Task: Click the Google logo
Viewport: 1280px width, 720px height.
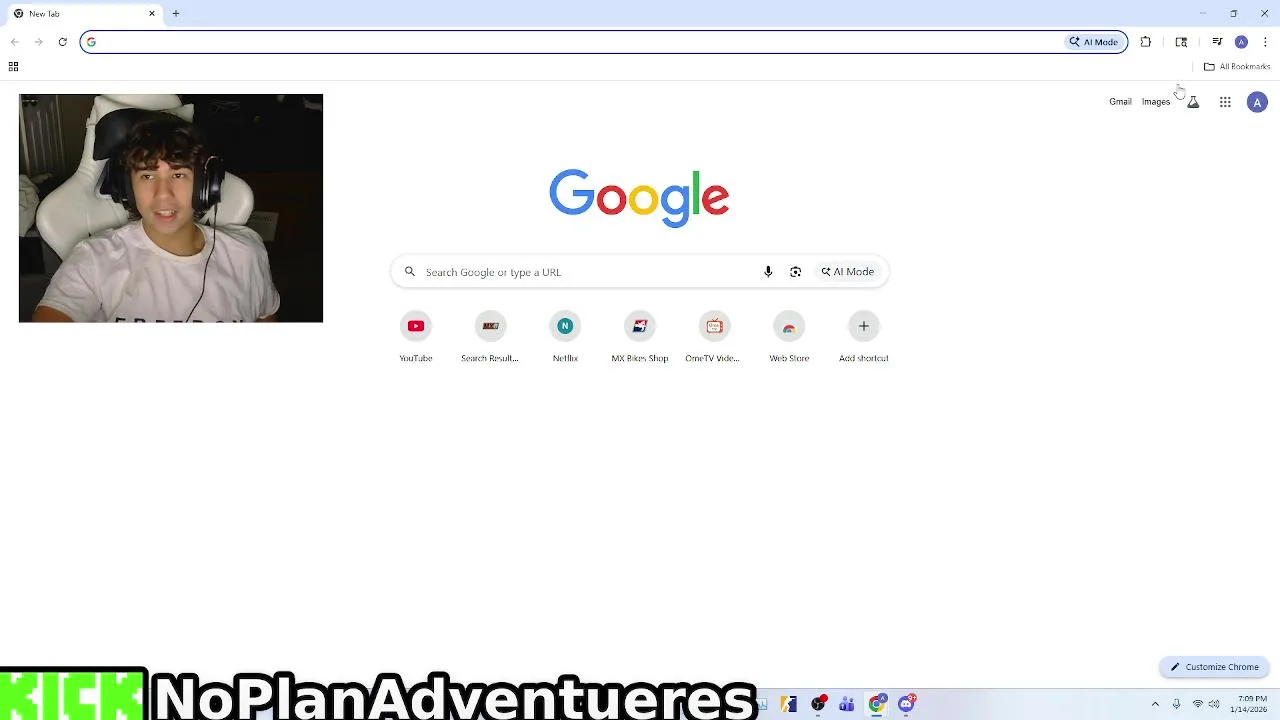Action: click(x=639, y=197)
